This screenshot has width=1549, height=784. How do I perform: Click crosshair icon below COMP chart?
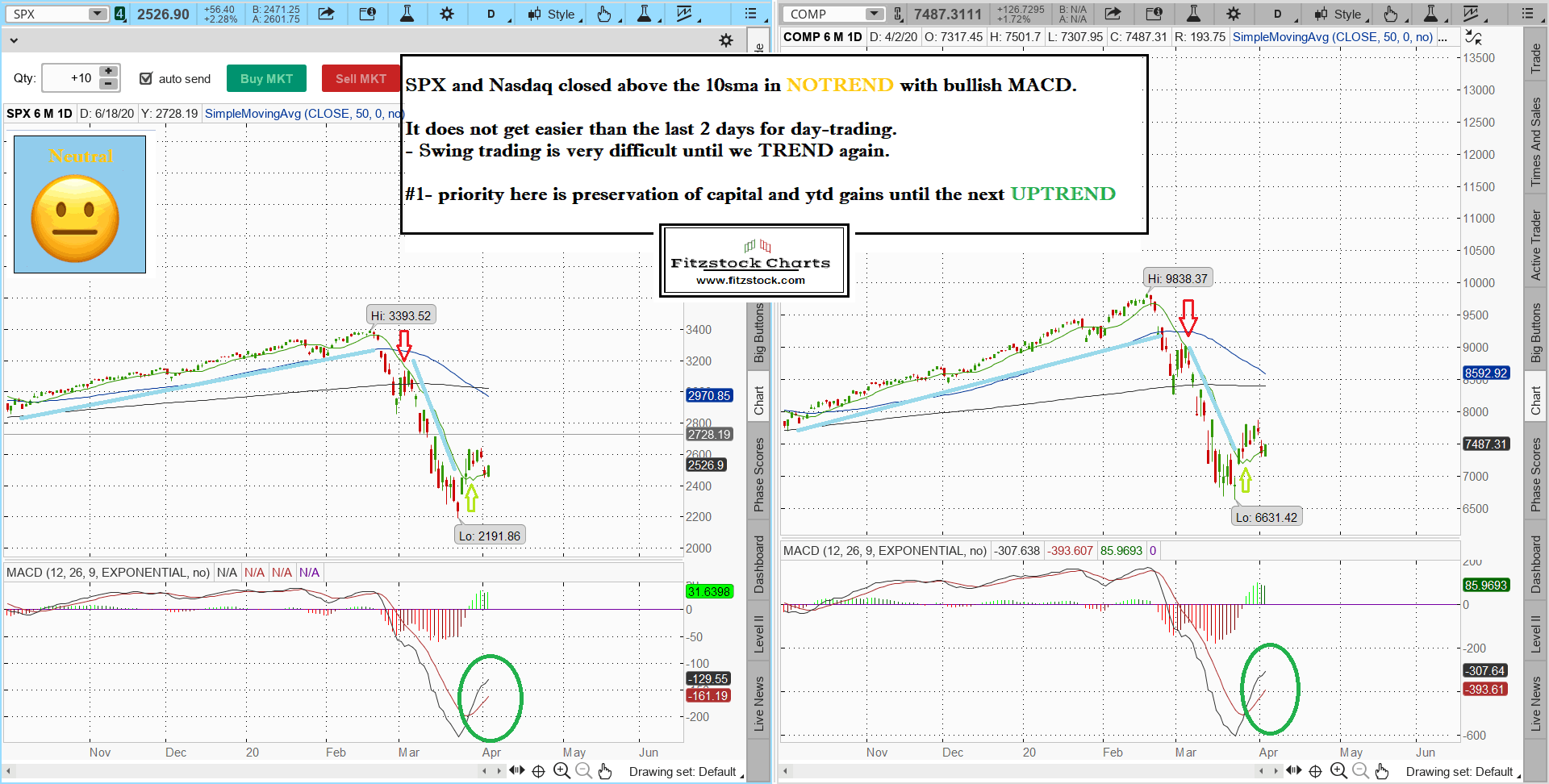tap(1315, 771)
